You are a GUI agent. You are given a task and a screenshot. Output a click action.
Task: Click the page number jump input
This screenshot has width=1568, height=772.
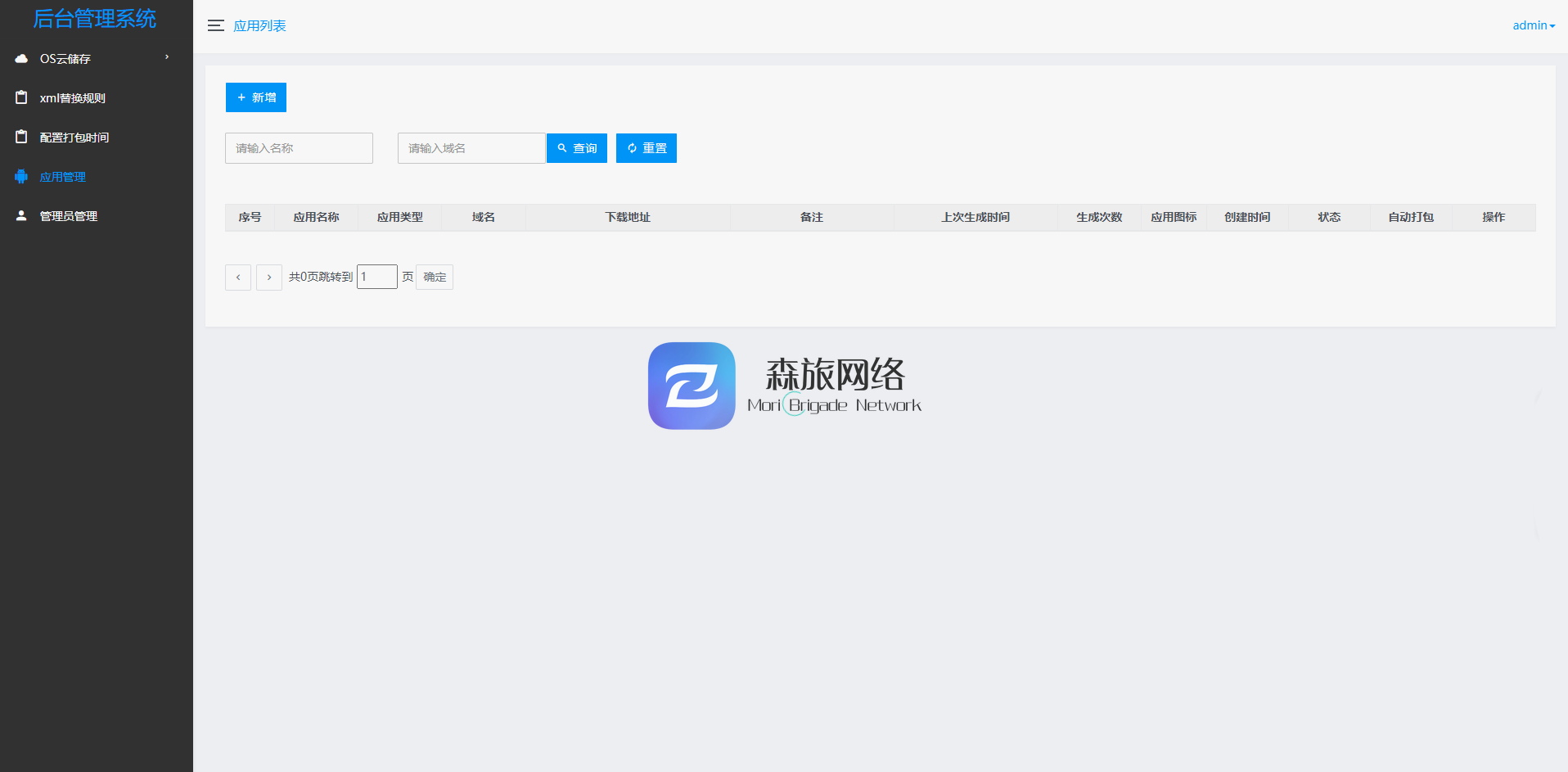click(x=377, y=277)
